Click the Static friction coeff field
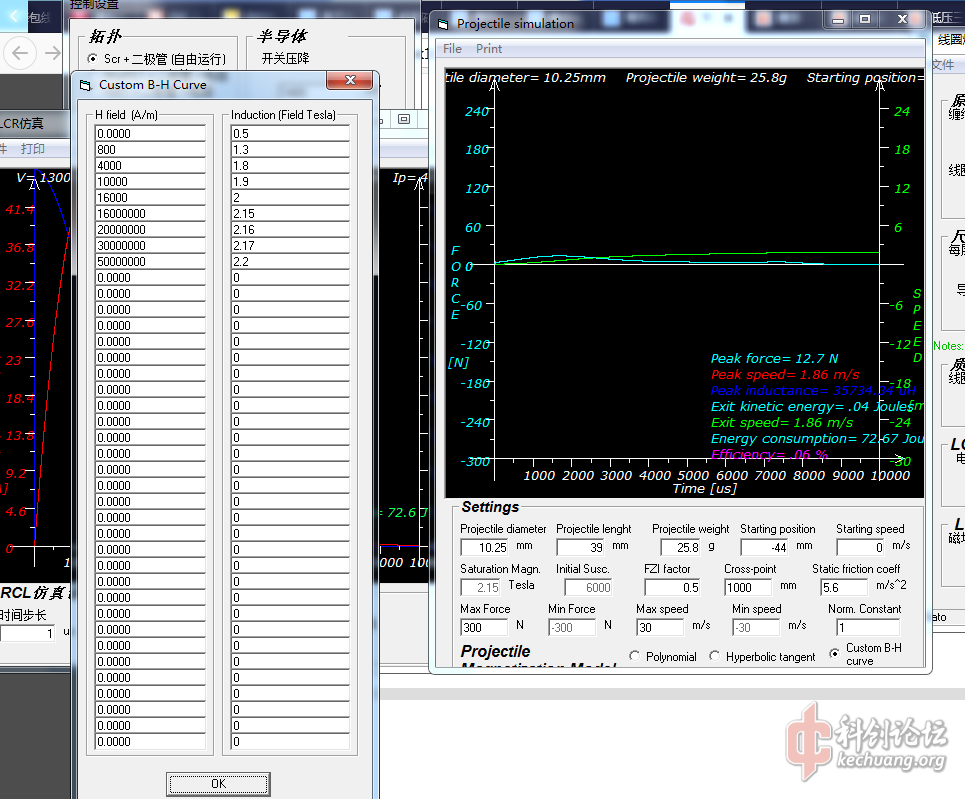The width and height of the screenshot is (965, 799). click(x=842, y=587)
